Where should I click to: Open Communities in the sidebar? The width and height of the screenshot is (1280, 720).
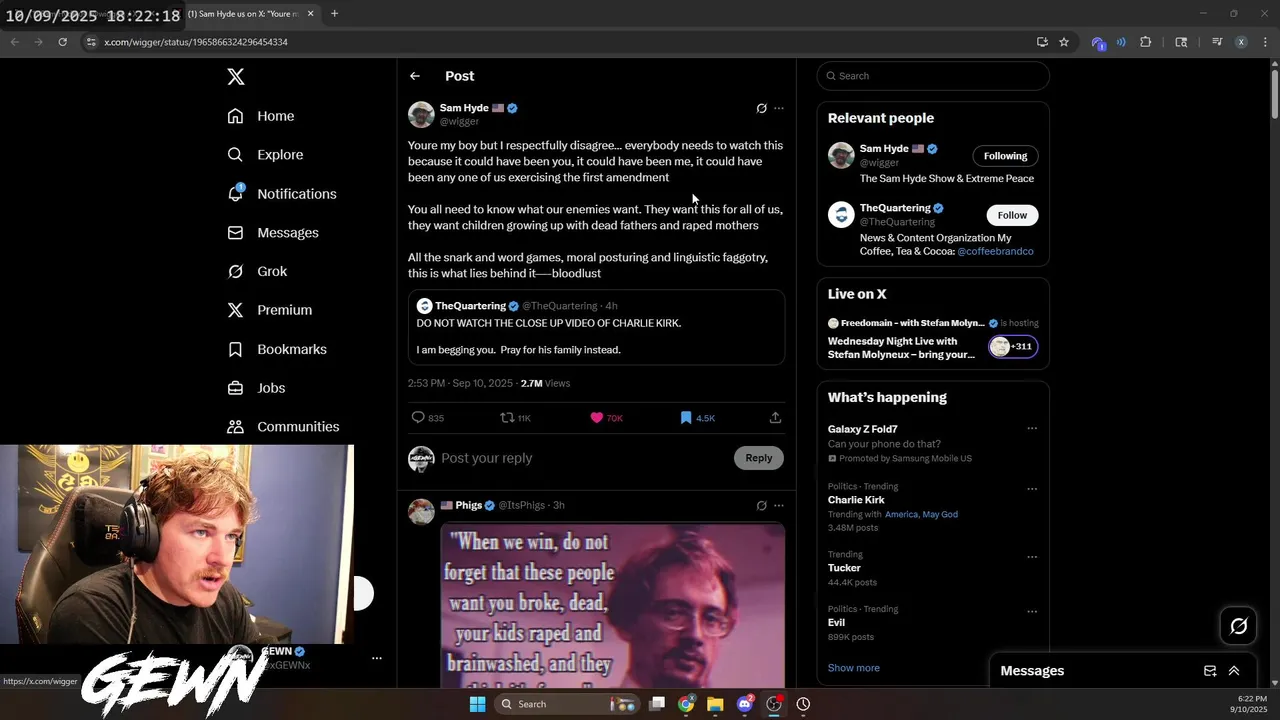click(283, 427)
